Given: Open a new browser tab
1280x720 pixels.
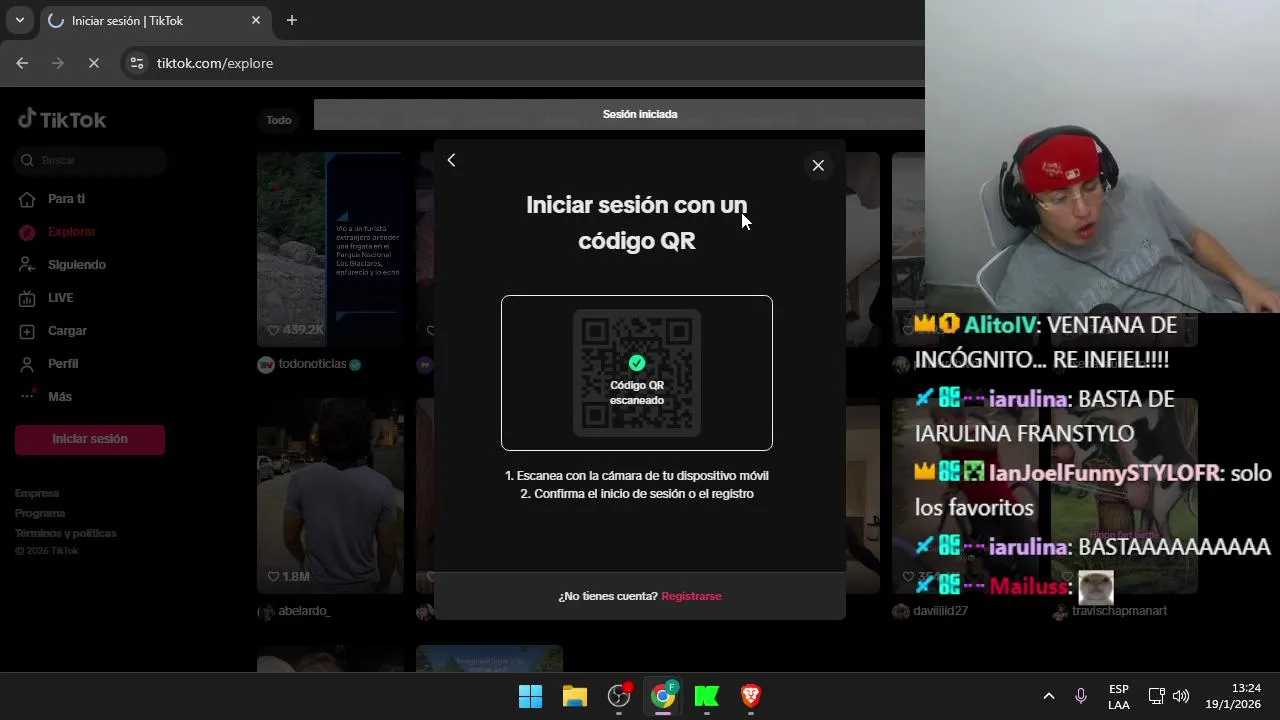Looking at the screenshot, I should 292,20.
